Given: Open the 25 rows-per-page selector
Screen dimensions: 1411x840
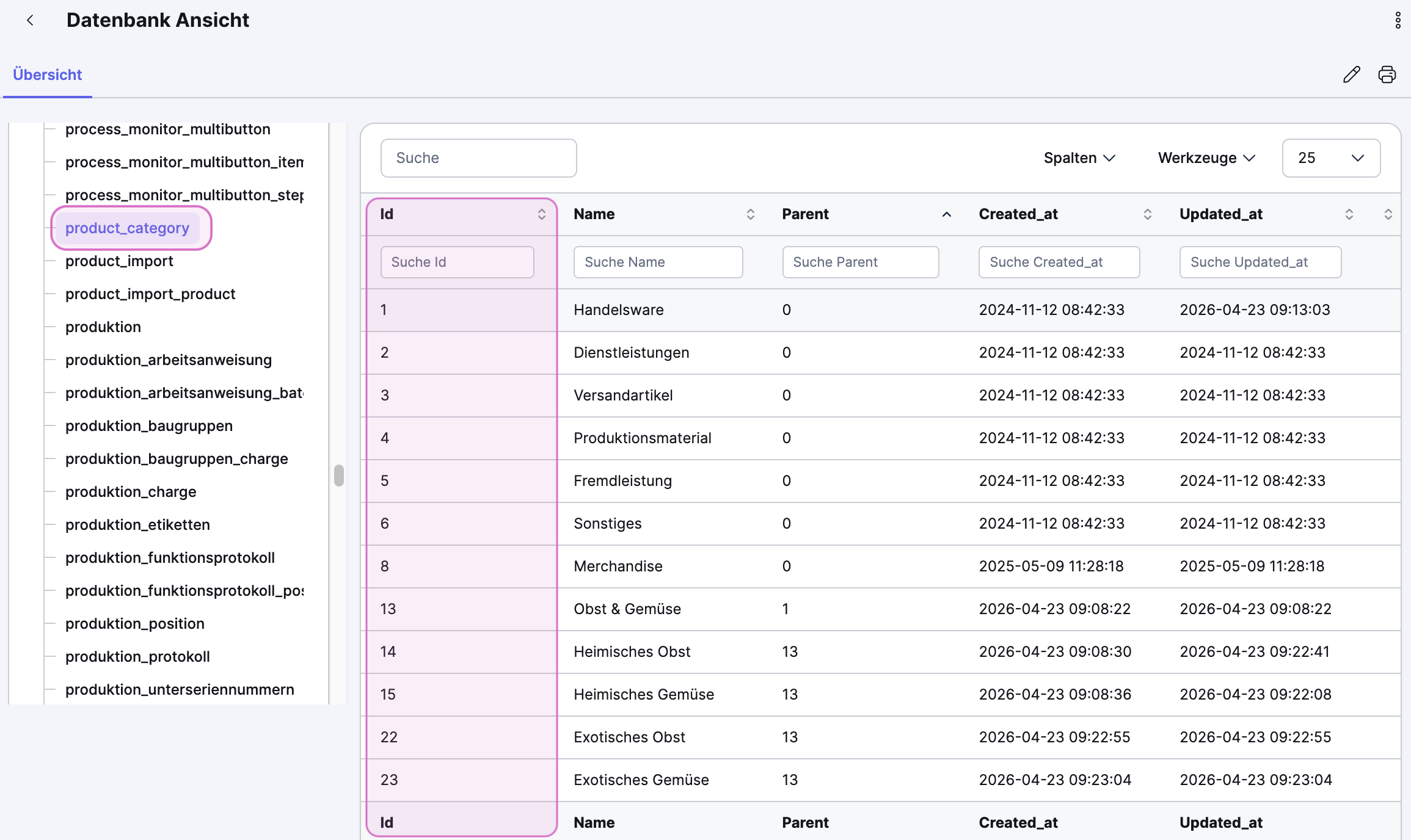Looking at the screenshot, I should pos(1331,158).
